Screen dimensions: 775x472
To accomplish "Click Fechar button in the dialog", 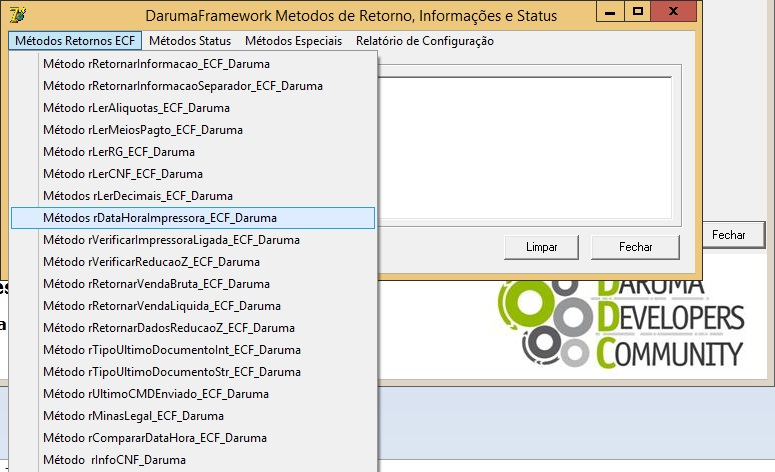I will [635, 247].
